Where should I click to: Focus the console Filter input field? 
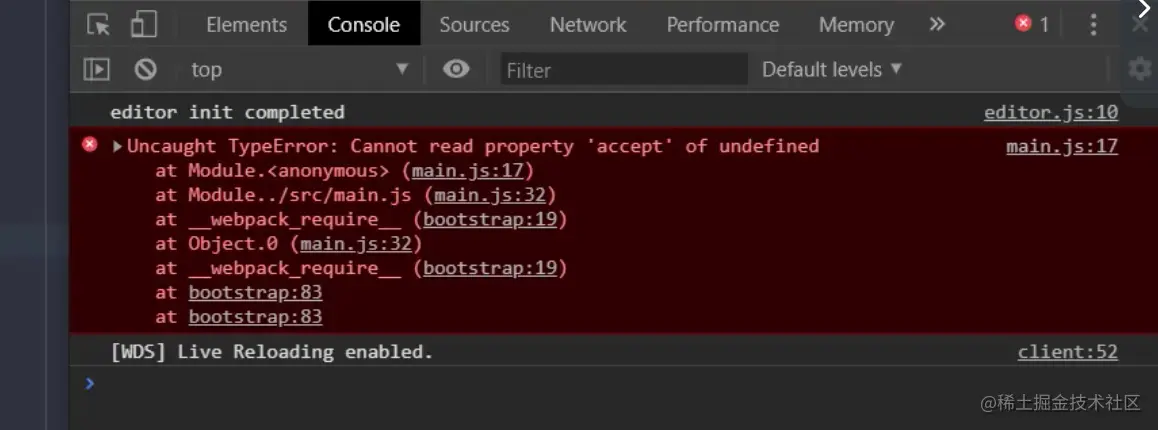624,69
